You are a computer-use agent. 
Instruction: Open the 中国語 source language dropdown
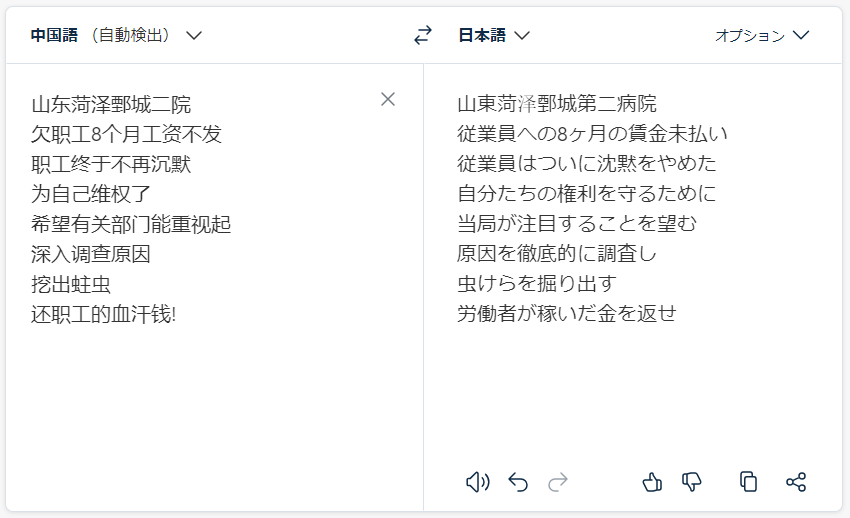tap(116, 35)
